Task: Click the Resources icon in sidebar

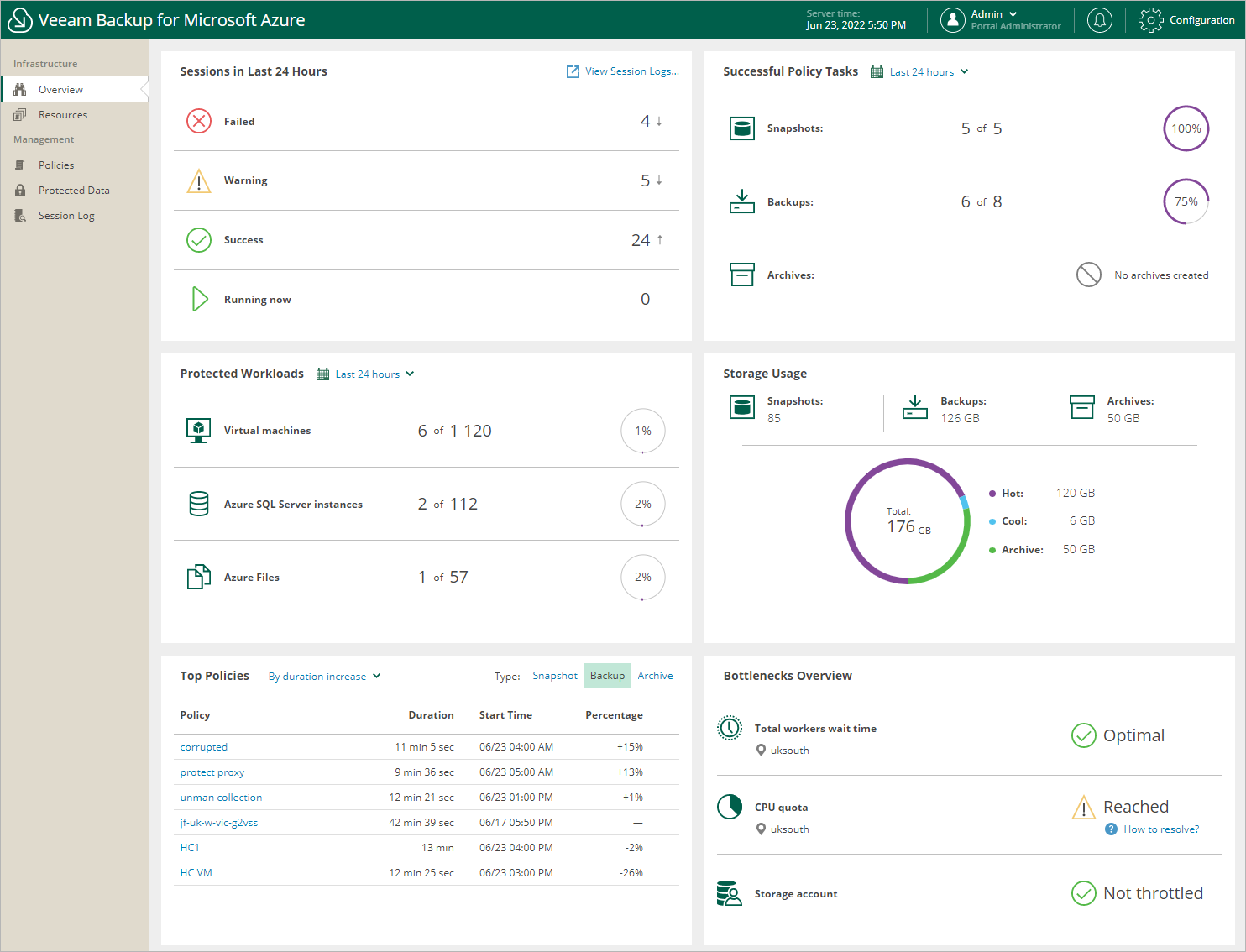Action: pyautogui.click(x=20, y=115)
